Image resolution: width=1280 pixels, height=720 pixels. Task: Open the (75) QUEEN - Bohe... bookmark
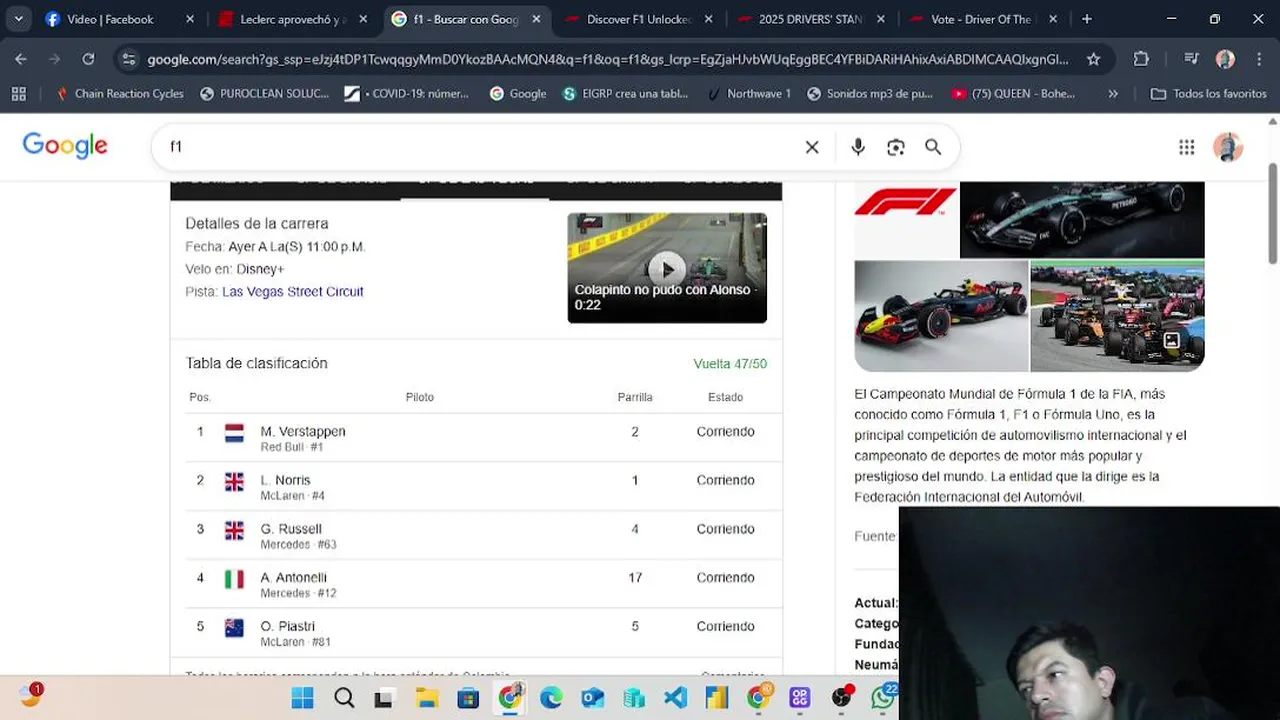(x=1014, y=93)
